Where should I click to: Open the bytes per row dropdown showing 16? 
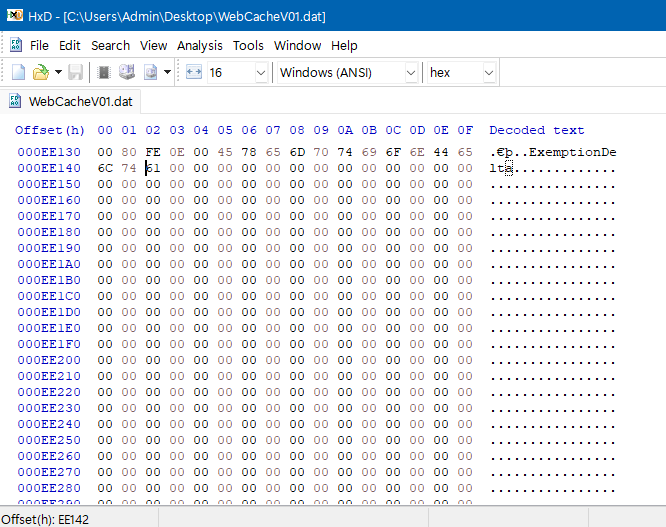coord(260,73)
